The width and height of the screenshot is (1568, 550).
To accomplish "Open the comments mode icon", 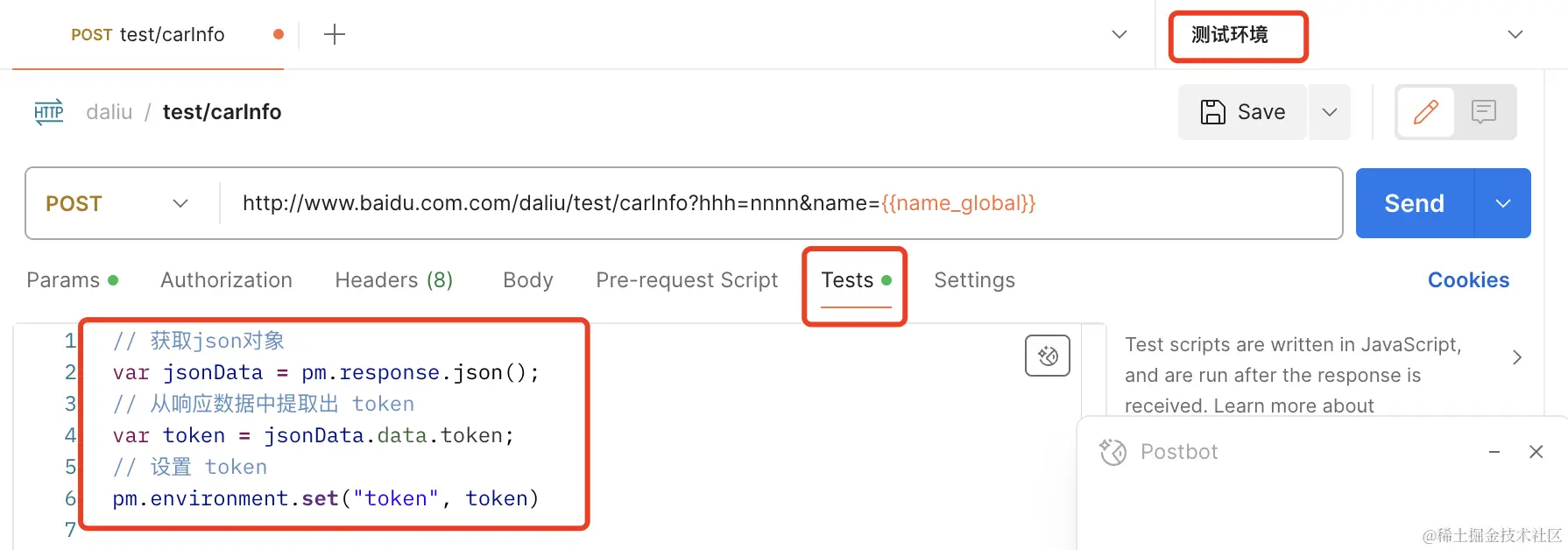I will (x=1484, y=112).
